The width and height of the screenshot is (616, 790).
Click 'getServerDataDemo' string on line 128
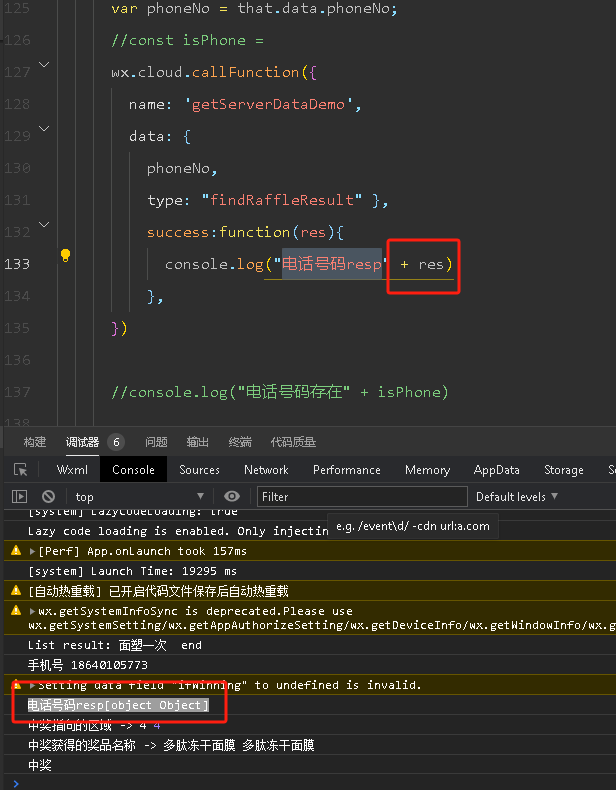(269, 104)
